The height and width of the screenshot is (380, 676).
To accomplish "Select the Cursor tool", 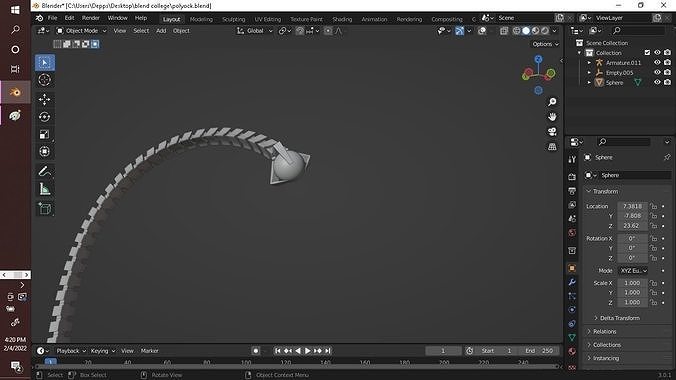I will [x=44, y=80].
